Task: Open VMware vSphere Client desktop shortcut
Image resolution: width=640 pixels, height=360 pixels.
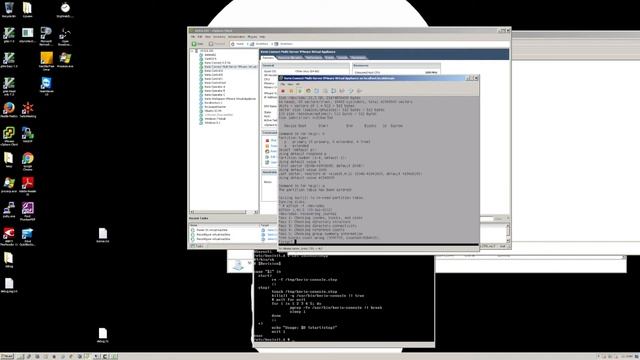Action: pos(9,136)
